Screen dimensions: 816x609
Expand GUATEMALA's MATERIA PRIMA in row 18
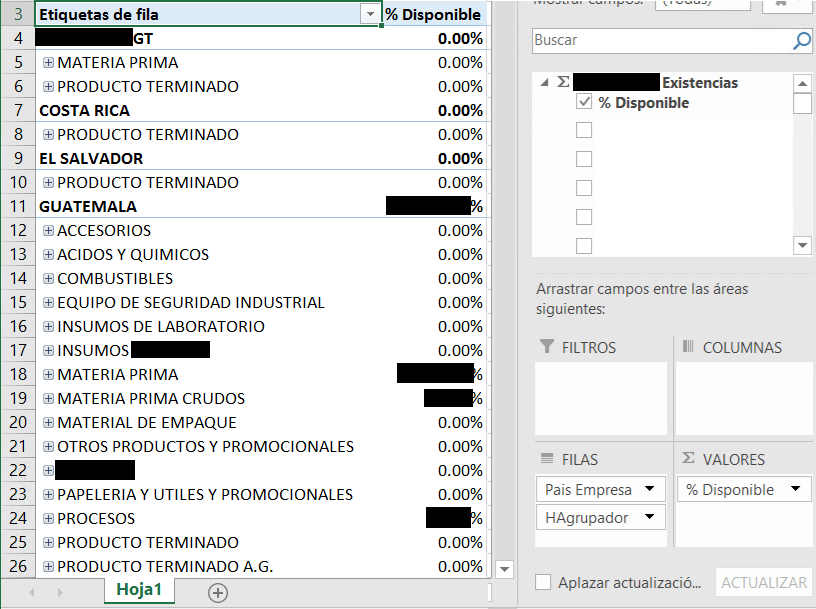(48, 374)
